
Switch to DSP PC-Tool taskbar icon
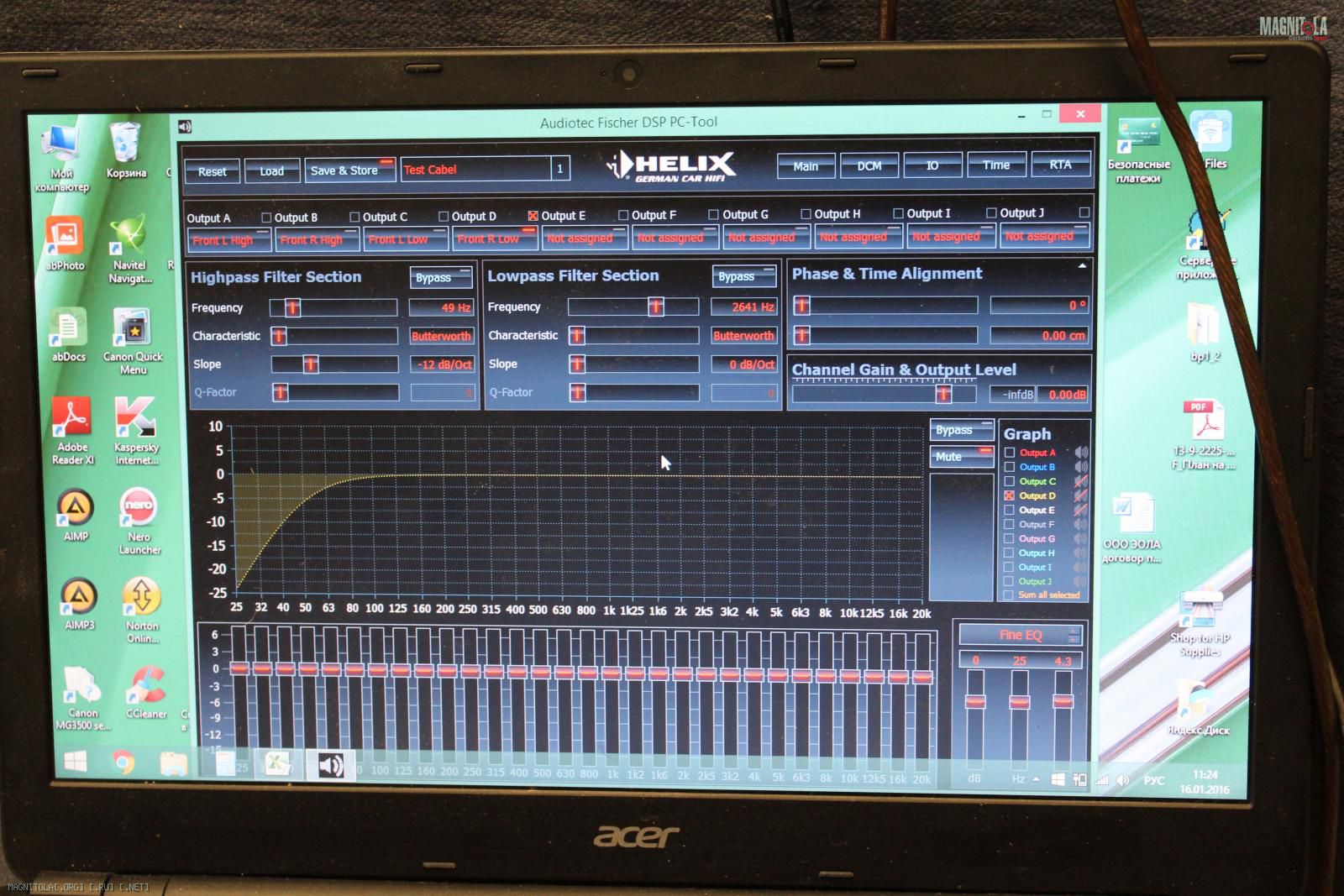click(x=330, y=765)
